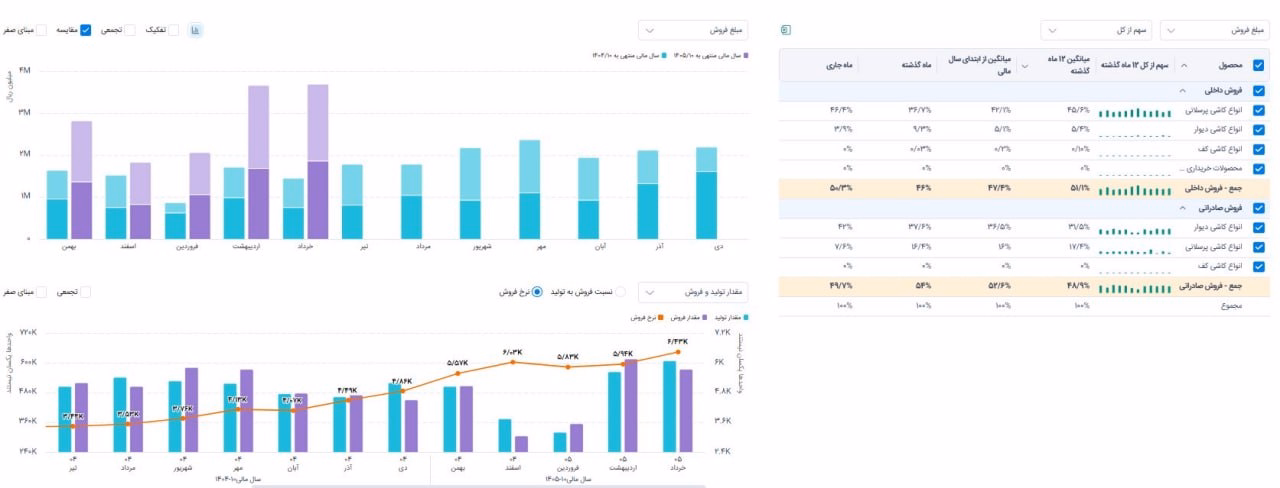Uncheck the مقایسه checkbox
1280x488 pixels.
click(85, 30)
